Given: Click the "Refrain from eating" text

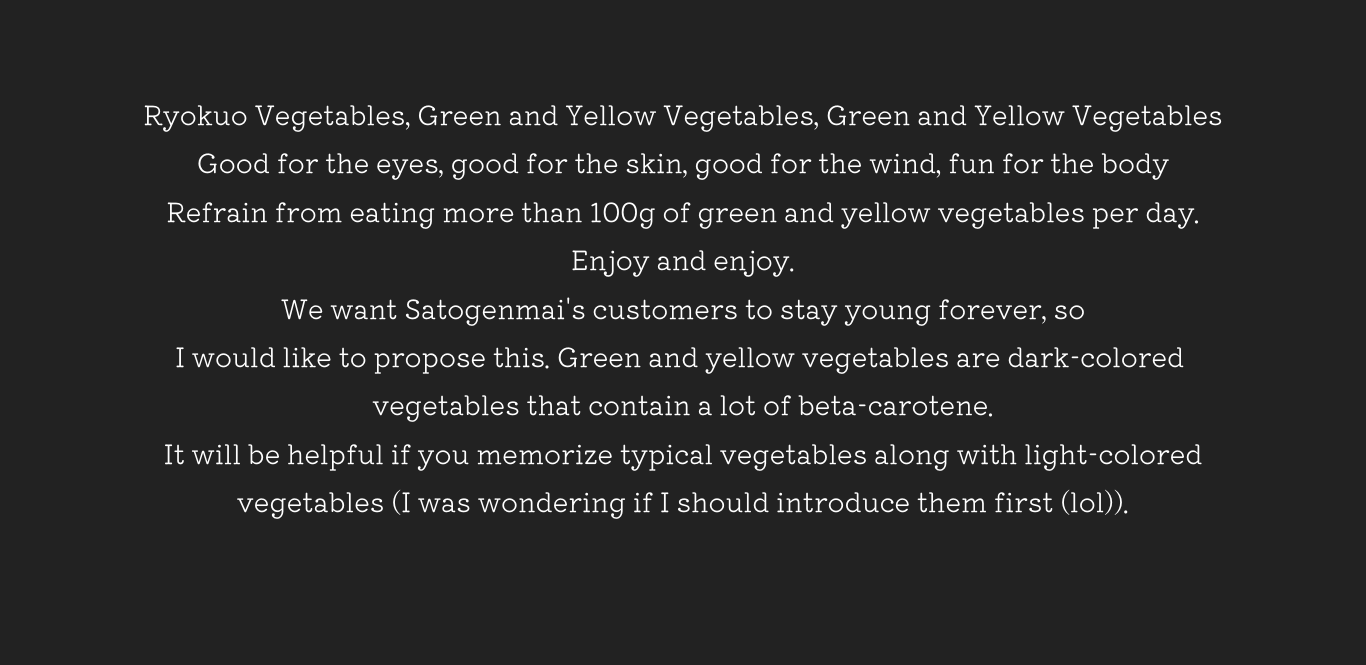Looking at the screenshot, I should pos(300,214).
